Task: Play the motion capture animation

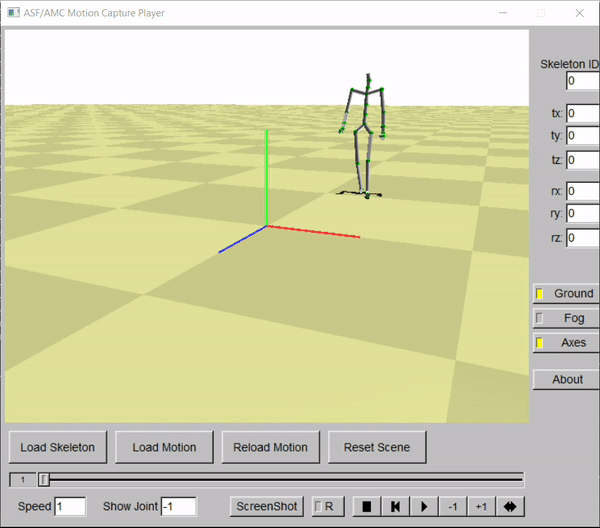Action: point(424,507)
